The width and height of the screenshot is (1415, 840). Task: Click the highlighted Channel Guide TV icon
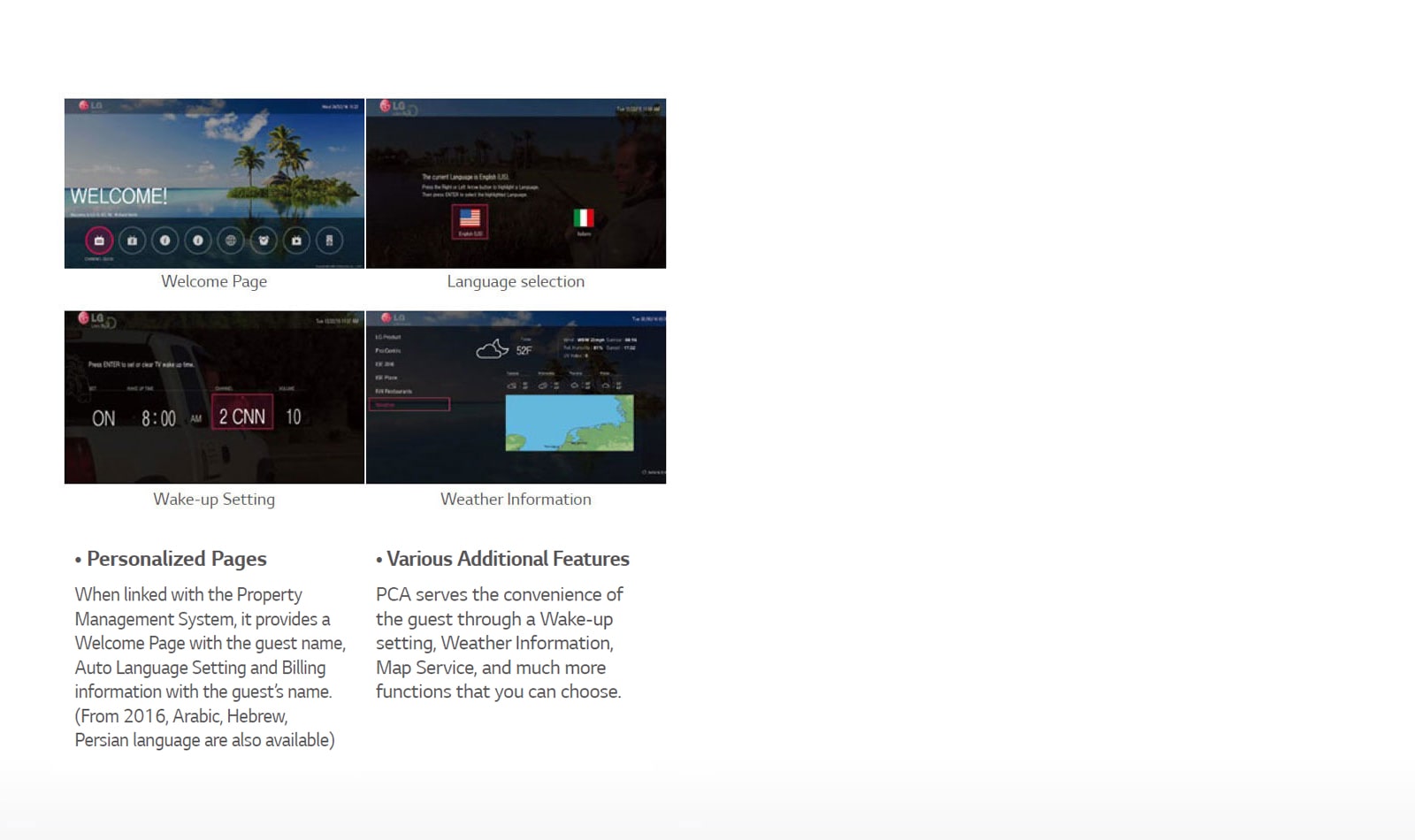pyautogui.click(x=99, y=241)
